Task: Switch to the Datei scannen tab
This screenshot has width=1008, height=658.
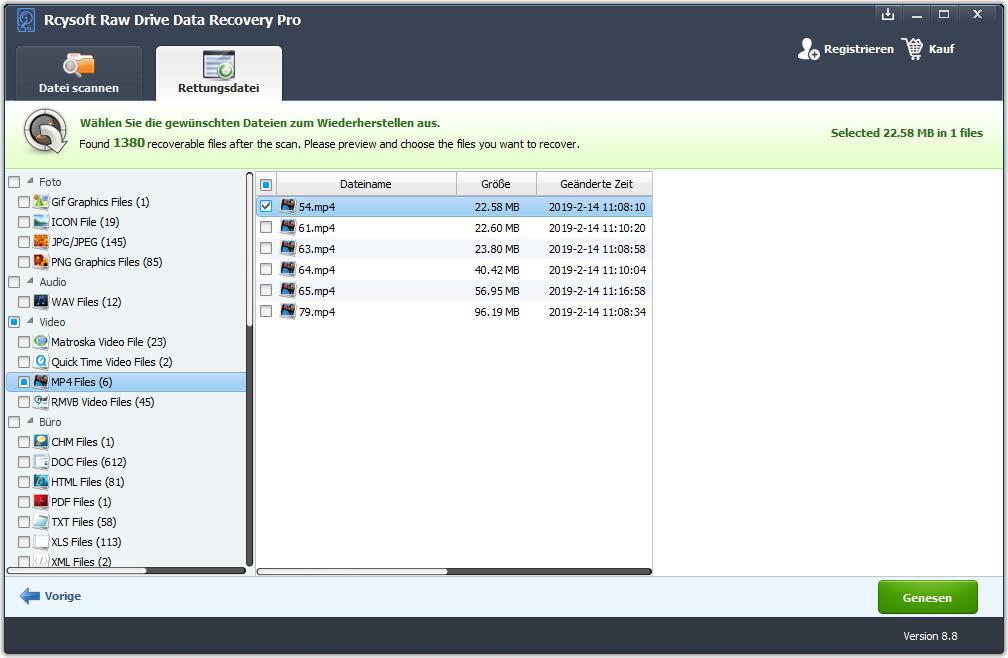Action: [79, 73]
